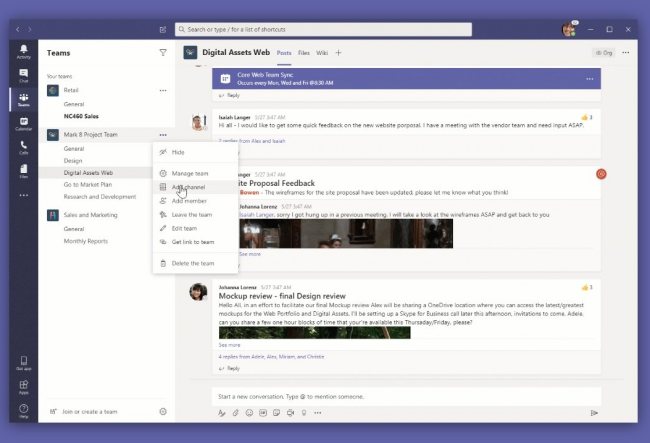Click the new chat compose icon
Image resolution: width=650 pixels, height=443 pixels.
pyautogui.click(x=162, y=29)
